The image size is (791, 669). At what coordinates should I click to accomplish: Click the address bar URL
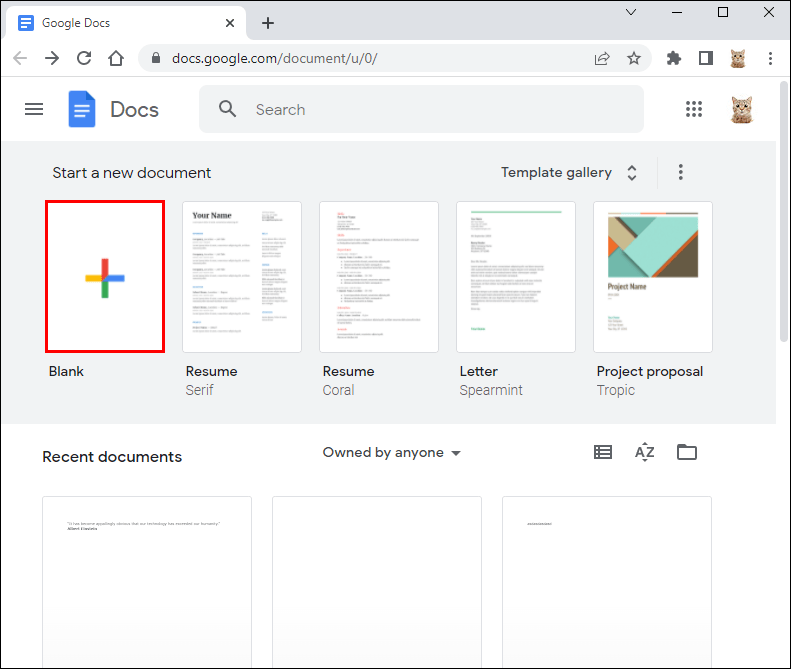click(274, 59)
